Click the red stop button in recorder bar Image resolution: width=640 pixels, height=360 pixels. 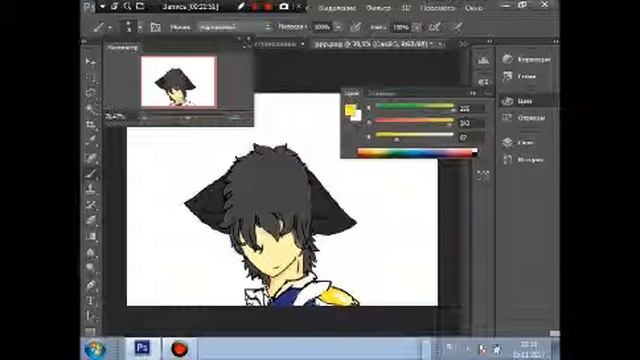point(268,7)
